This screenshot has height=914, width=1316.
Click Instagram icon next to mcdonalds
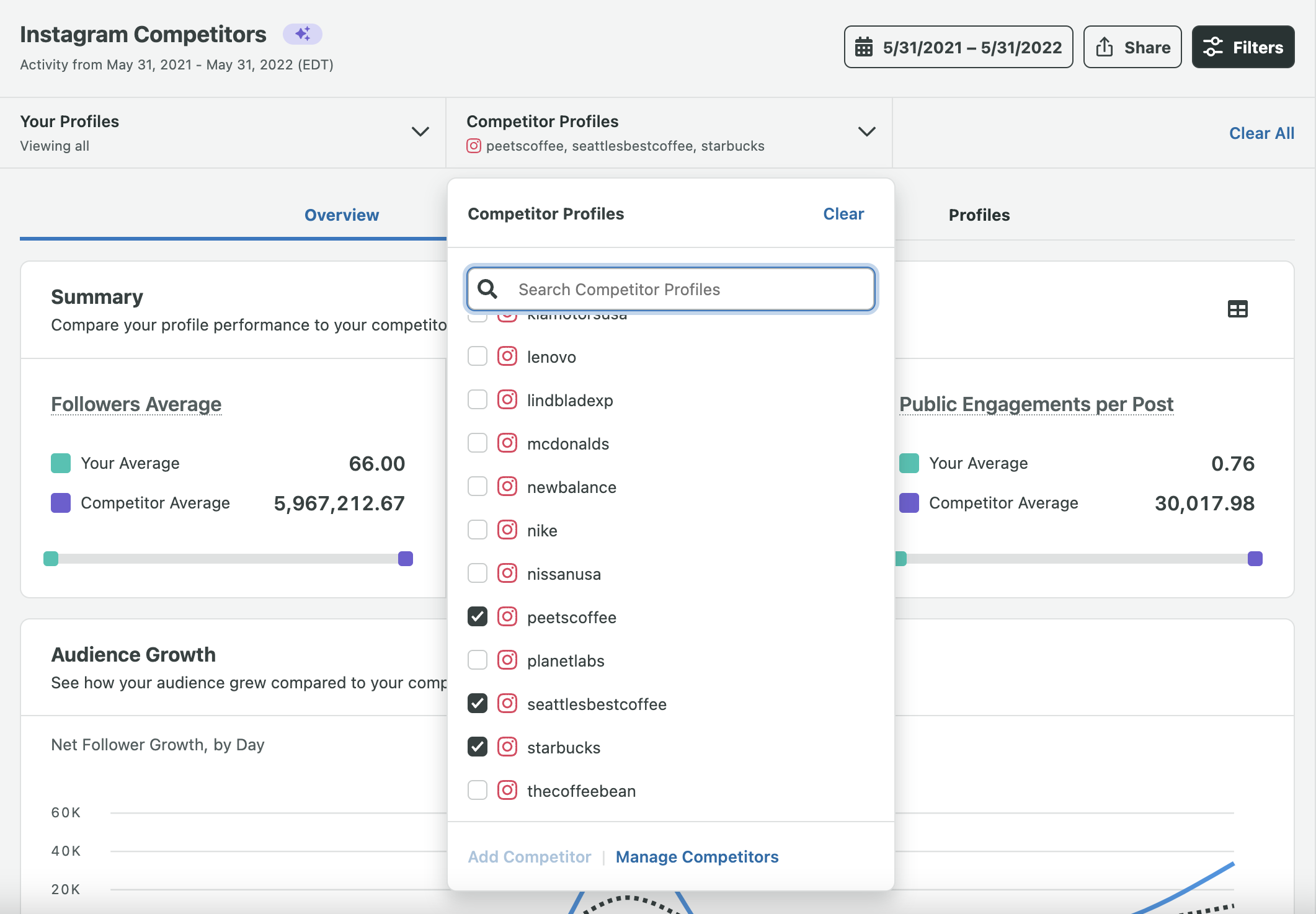click(x=507, y=443)
